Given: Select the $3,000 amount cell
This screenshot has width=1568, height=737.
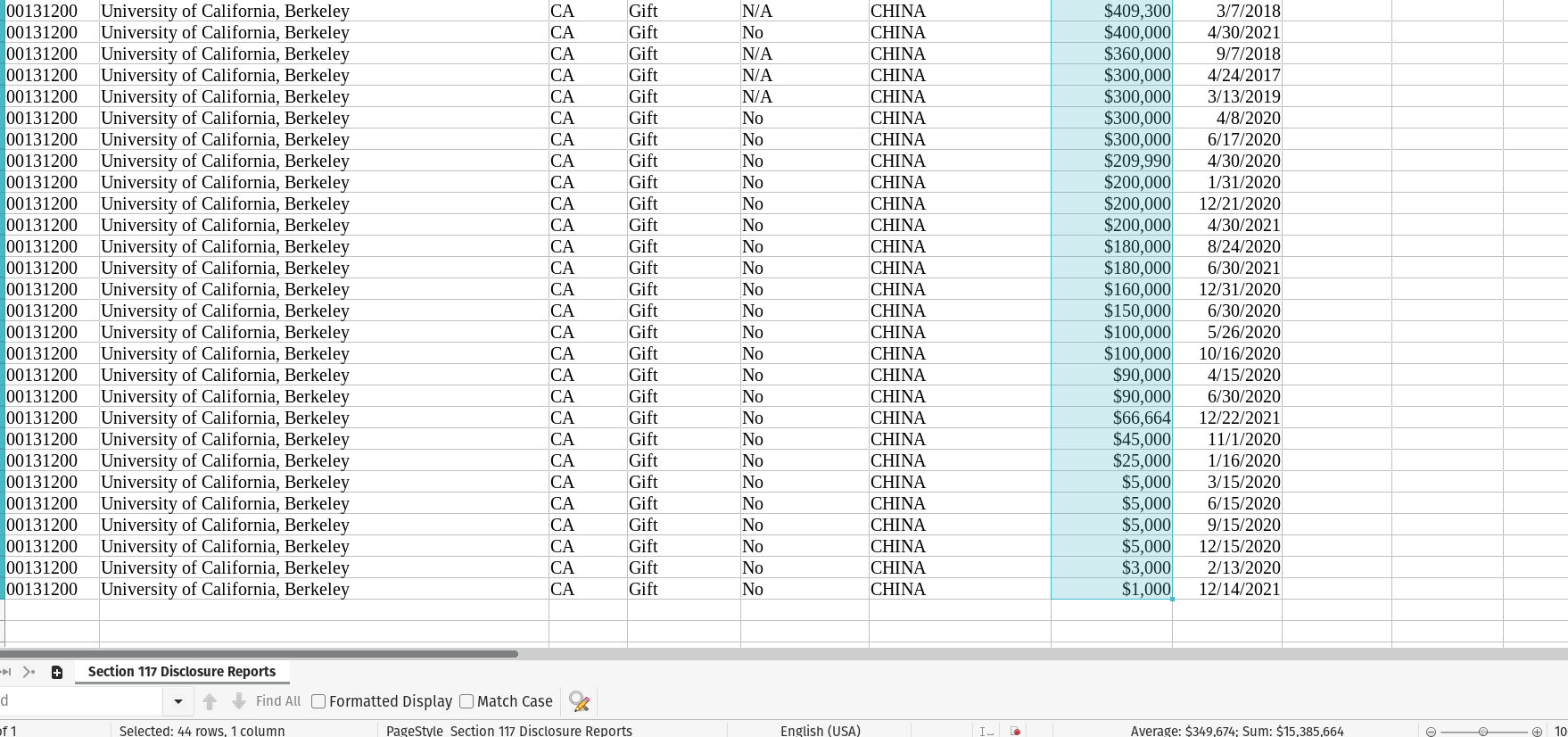Looking at the screenshot, I should [x=1111, y=567].
